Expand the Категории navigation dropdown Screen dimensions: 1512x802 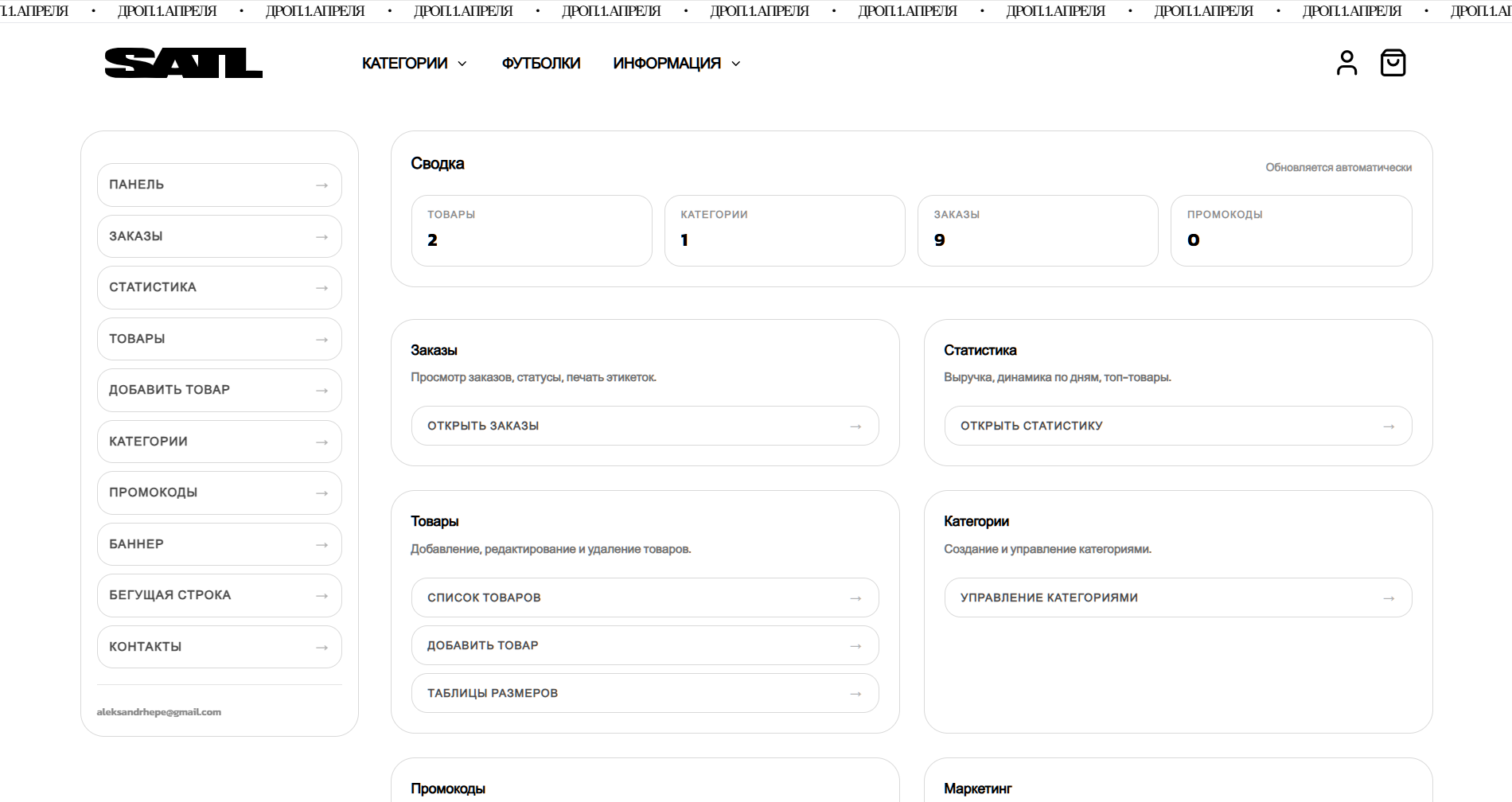click(x=414, y=63)
